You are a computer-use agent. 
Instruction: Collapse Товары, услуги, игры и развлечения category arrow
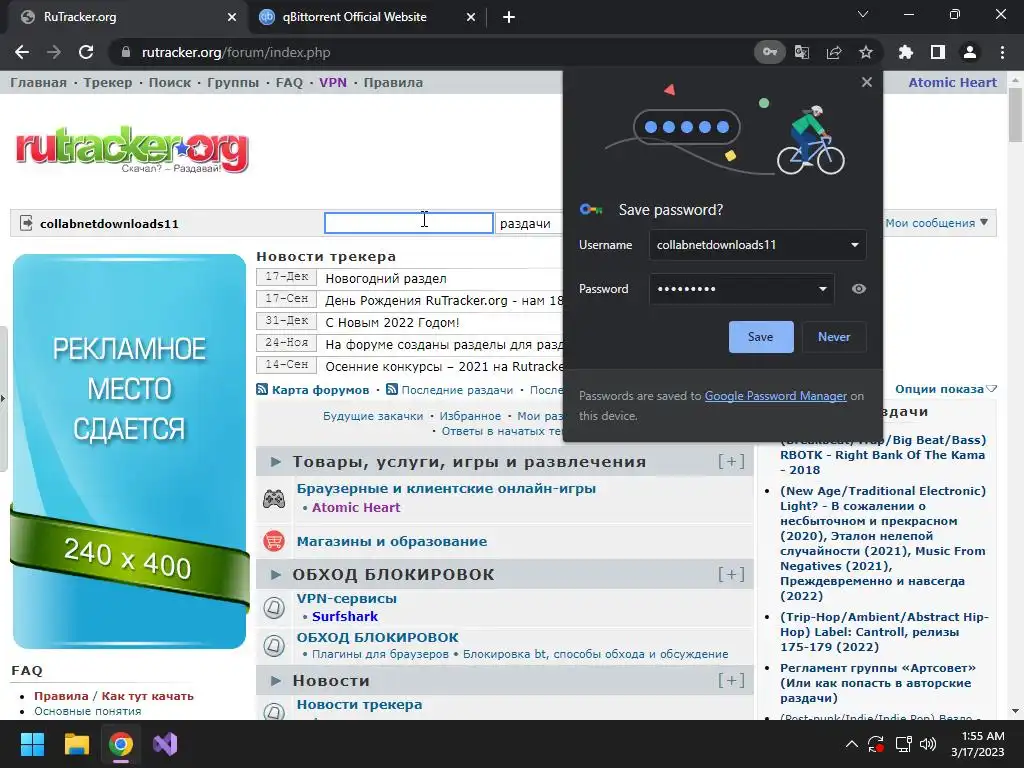click(x=276, y=462)
